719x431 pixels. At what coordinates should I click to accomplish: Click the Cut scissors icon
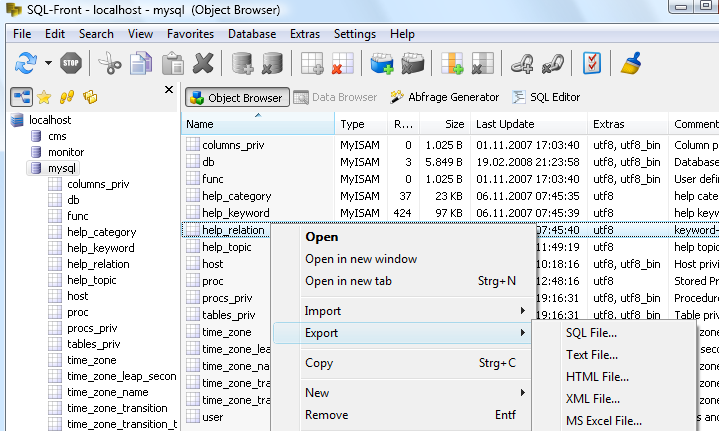pos(110,63)
